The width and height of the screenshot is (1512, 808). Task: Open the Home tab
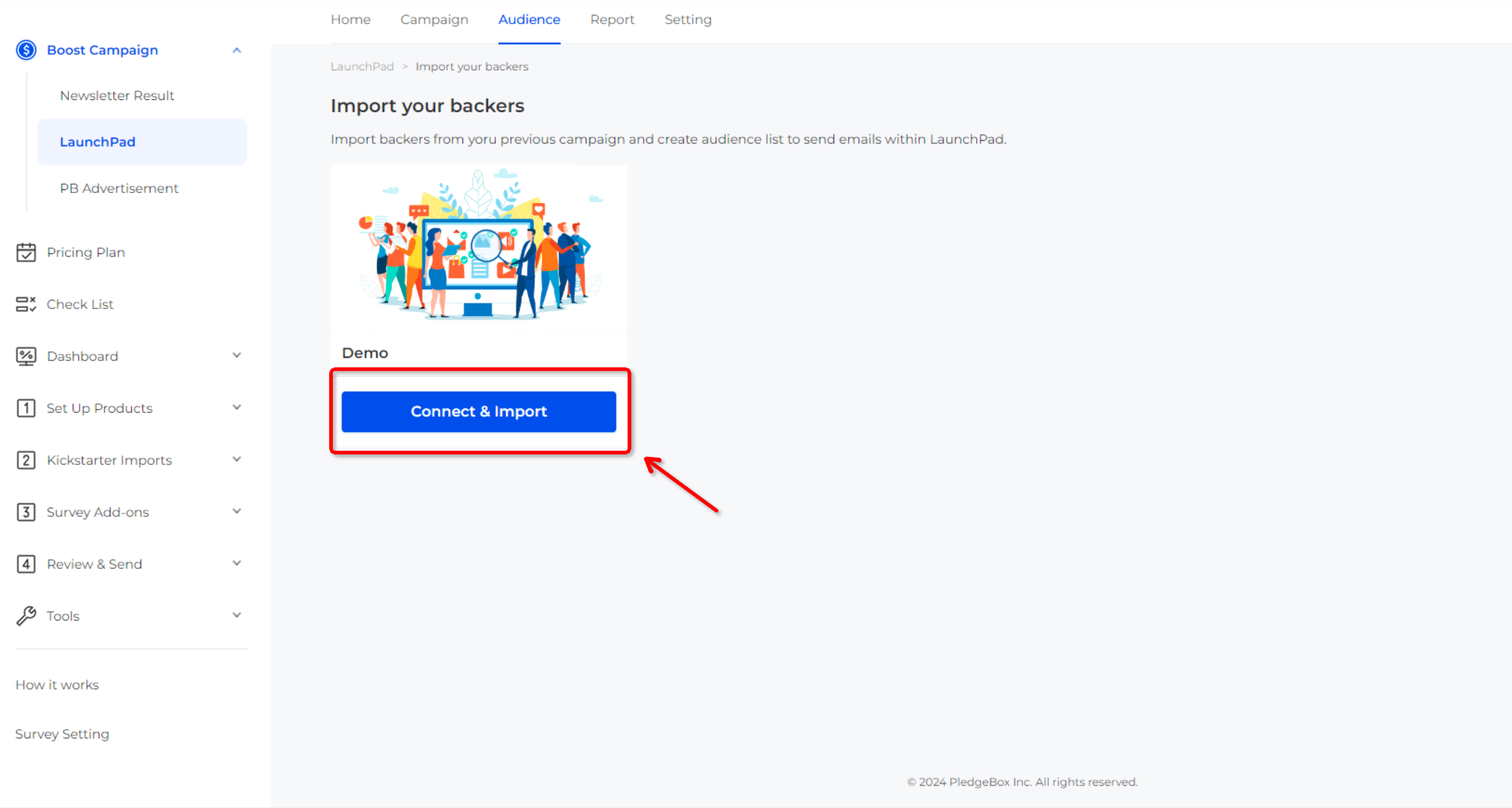pyautogui.click(x=350, y=20)
